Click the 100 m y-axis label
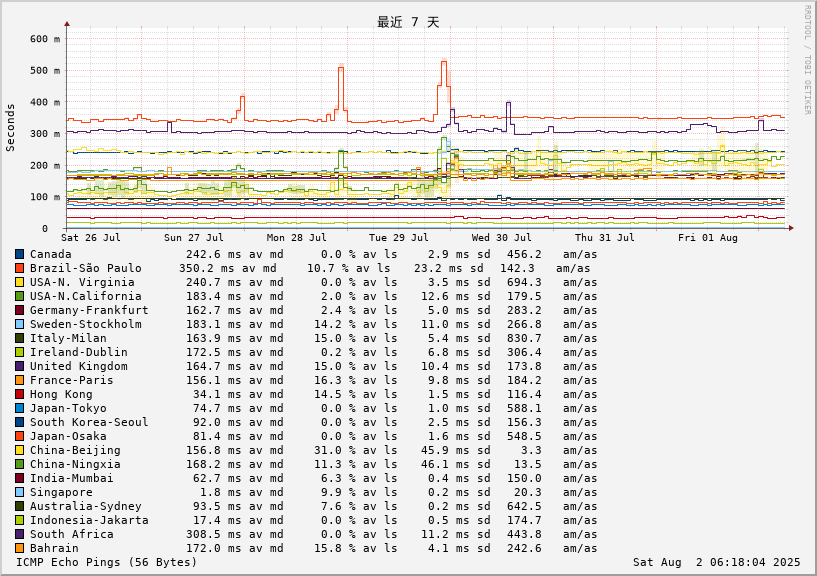The image size is (817, 576). coord(45,197)
